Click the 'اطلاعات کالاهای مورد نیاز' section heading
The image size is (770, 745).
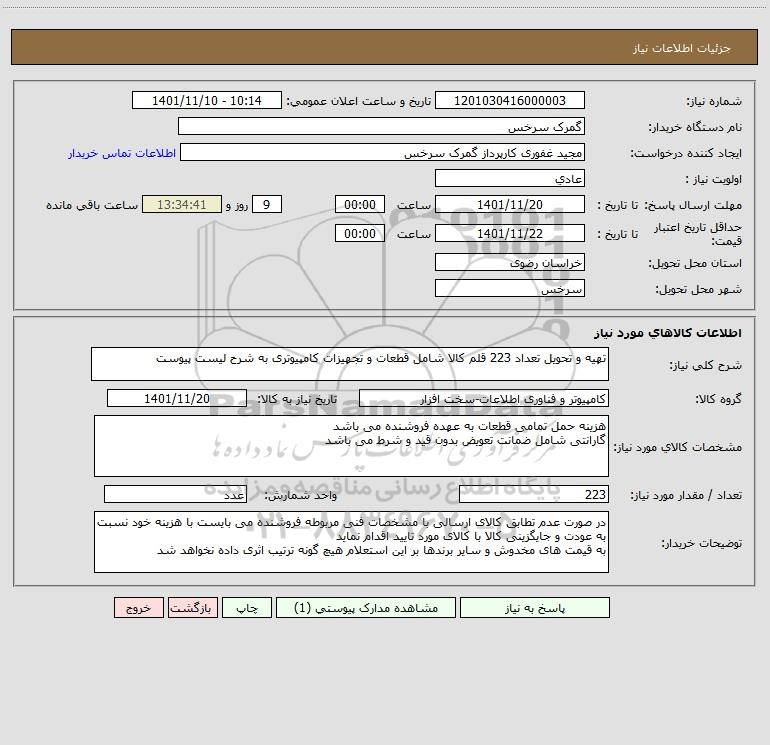tap(668, 333)
